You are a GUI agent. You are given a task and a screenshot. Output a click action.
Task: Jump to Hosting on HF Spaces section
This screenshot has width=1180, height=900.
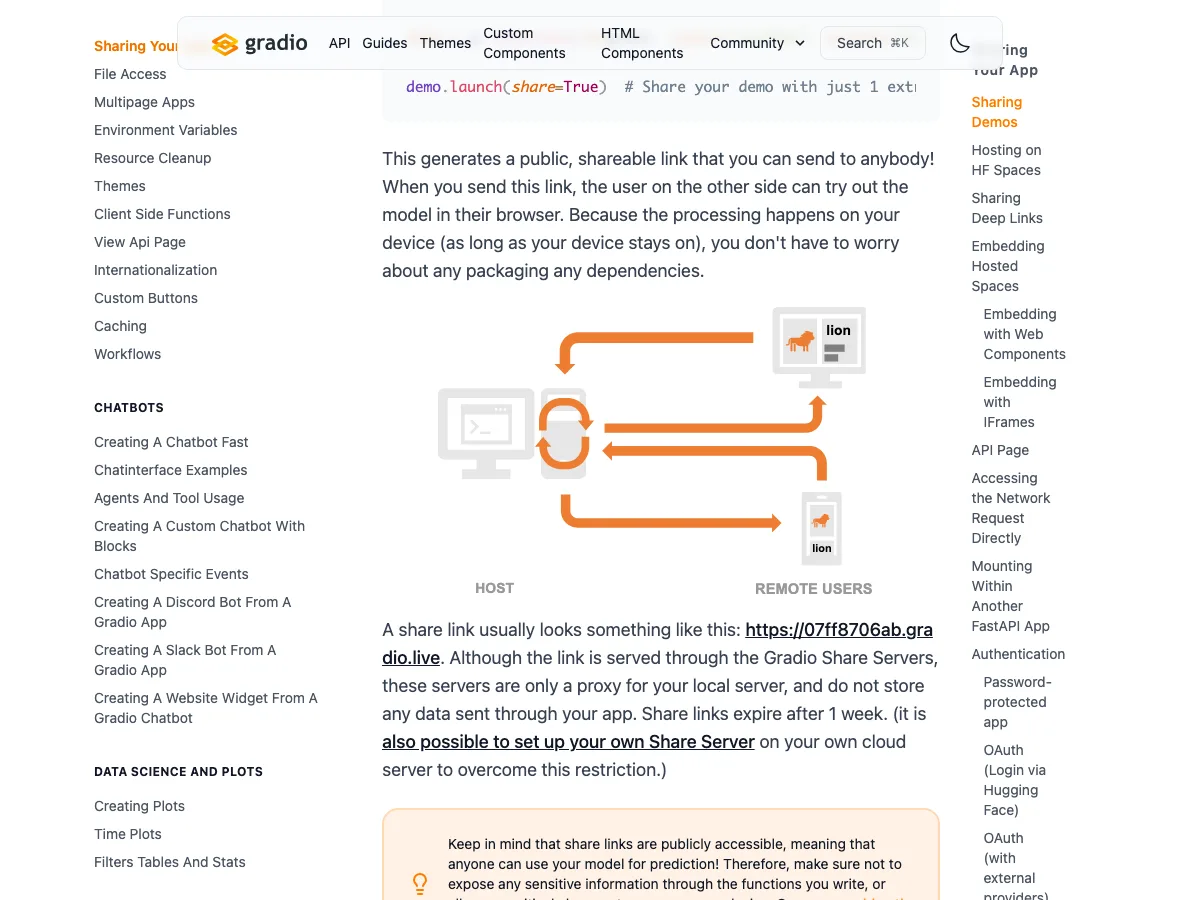[1005, 160]
